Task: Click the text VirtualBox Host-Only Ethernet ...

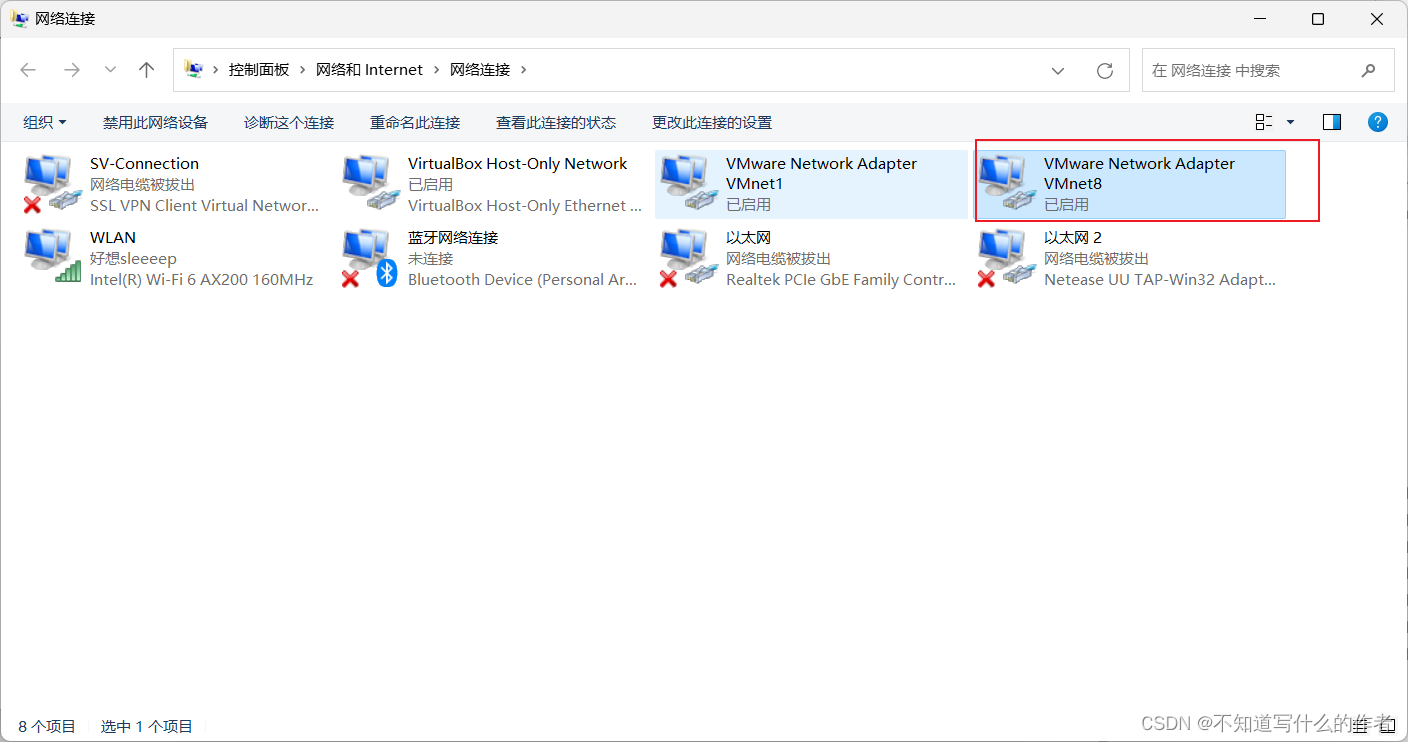Action: (525, 206)
